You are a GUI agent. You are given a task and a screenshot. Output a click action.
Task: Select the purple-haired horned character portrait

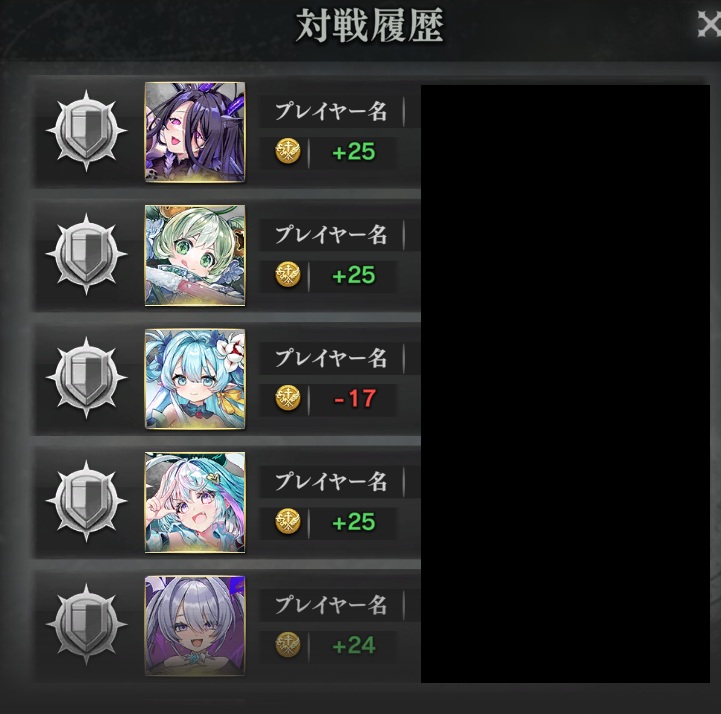point(195,132)
